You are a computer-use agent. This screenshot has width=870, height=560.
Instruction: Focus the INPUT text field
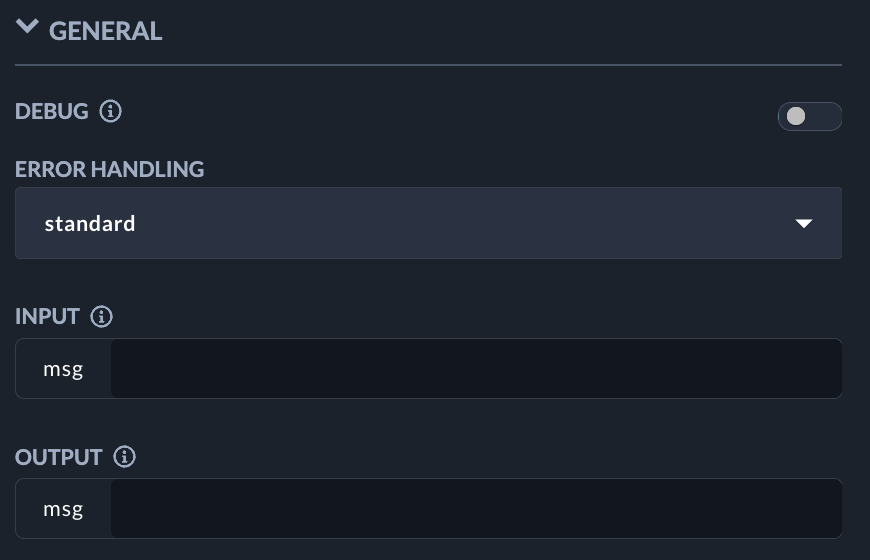pyautogui.click(x=475, y=369)
